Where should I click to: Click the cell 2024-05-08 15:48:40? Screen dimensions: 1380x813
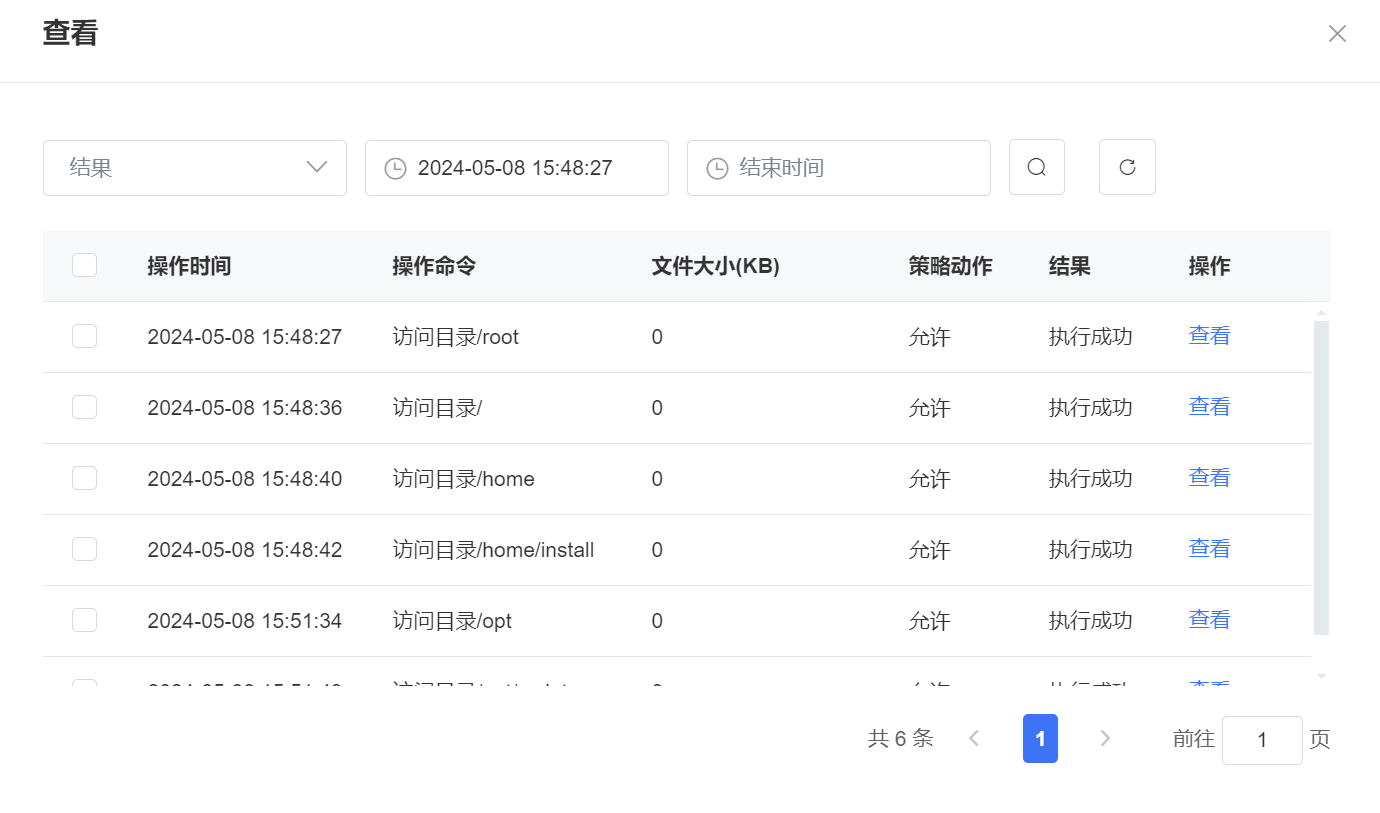245,479
